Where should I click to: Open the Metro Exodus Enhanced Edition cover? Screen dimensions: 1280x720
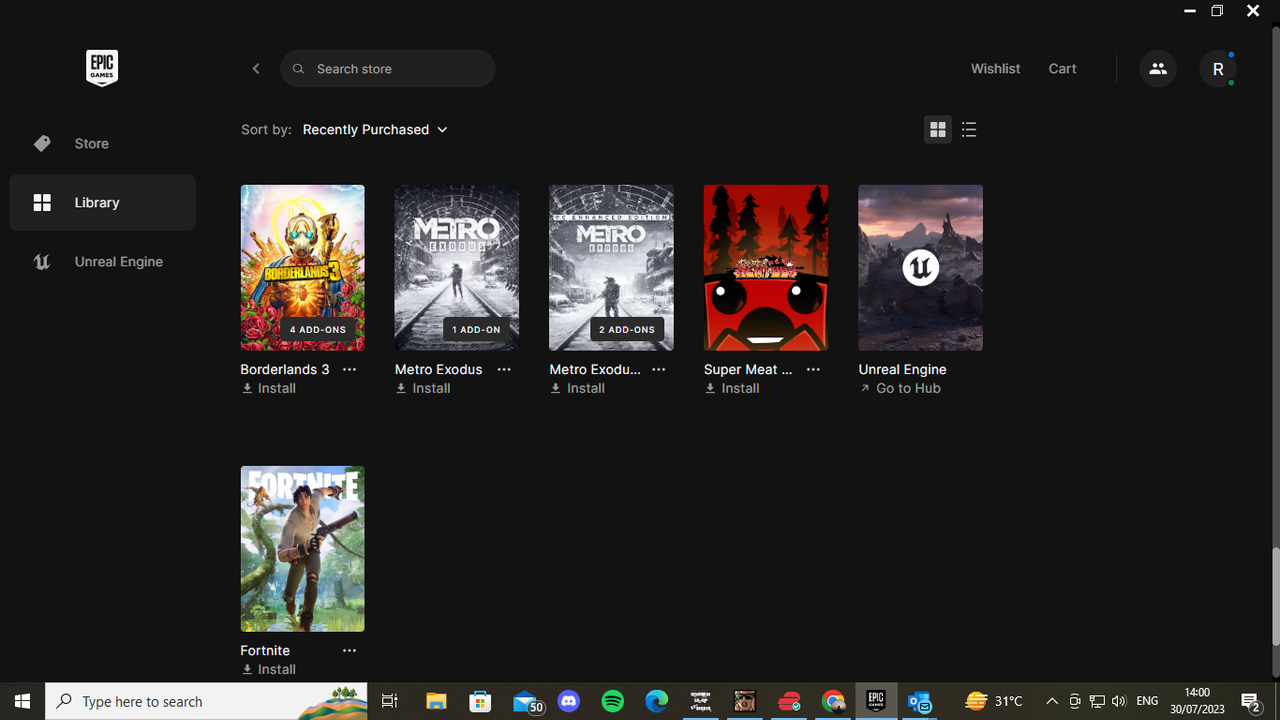(x=611, y=268)
